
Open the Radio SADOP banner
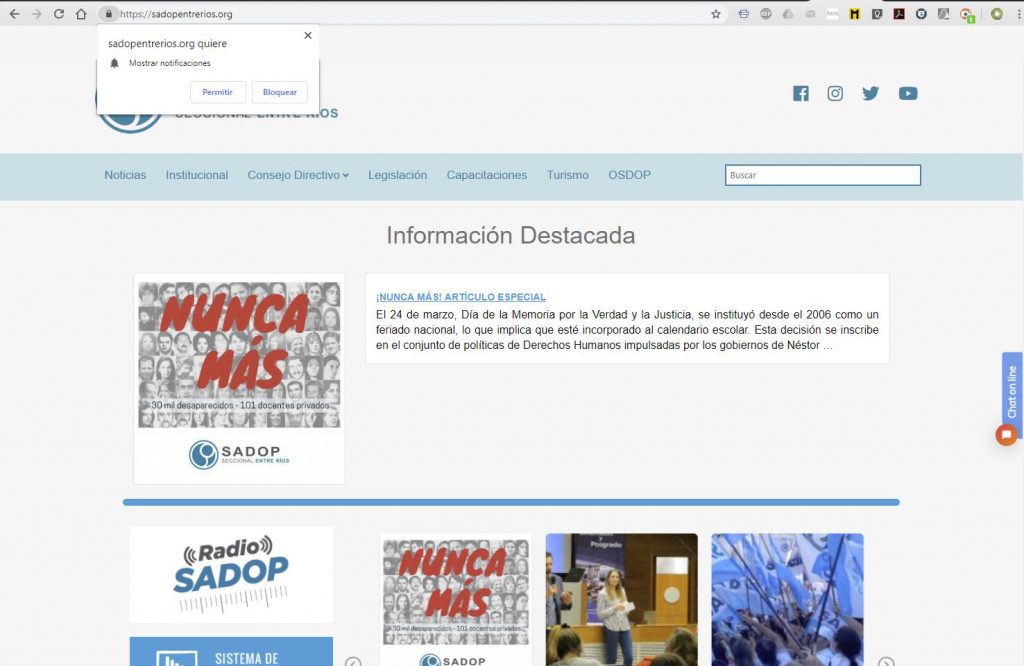[231, 575]
